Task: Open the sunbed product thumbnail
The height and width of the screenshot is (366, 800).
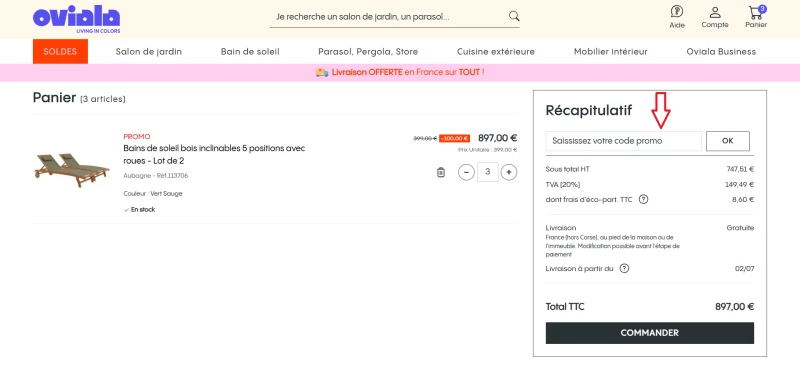Action: click(x=71, y=169)
